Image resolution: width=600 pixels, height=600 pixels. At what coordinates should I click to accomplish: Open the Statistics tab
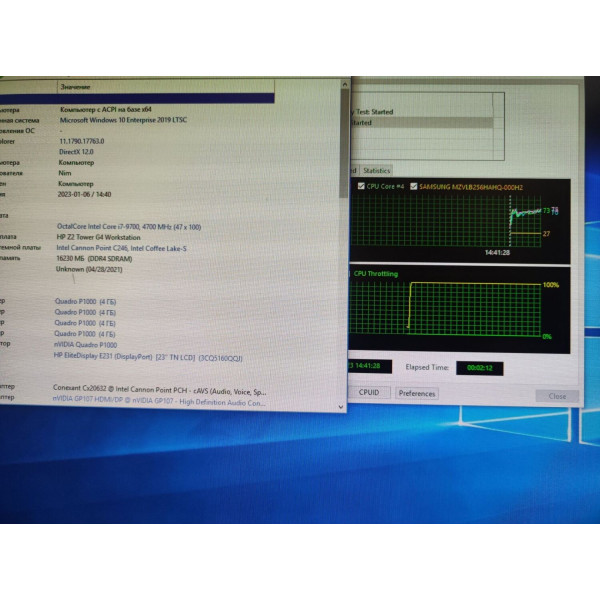point(377,171)
